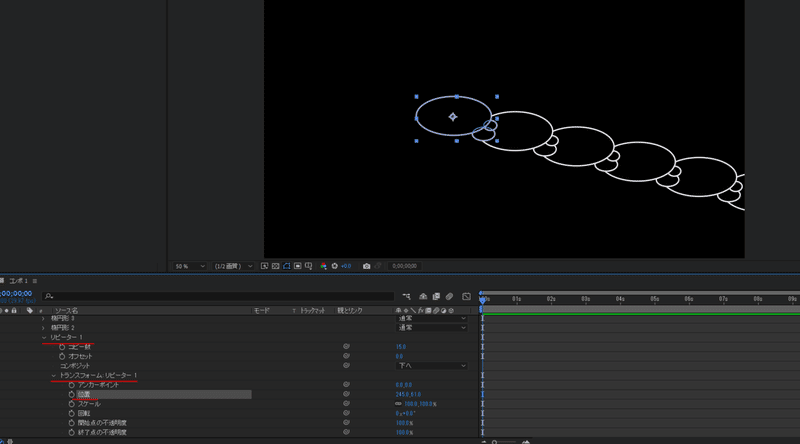Toggle stopwatch for 終了点の不透明度
Viewport: 800px width, 444px height.
click(71, 432)
